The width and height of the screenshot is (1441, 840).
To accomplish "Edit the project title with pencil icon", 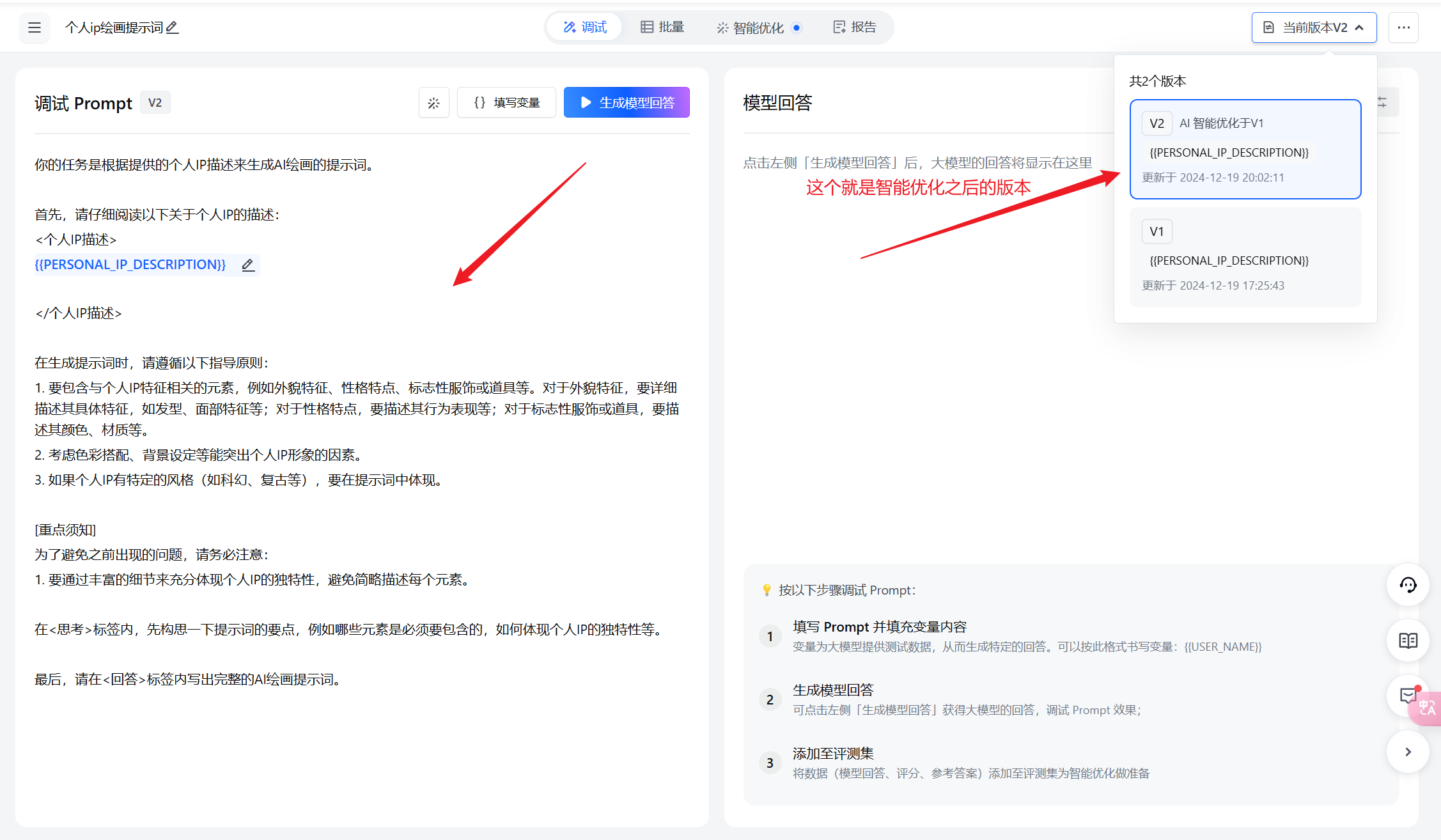I will 173,27.
